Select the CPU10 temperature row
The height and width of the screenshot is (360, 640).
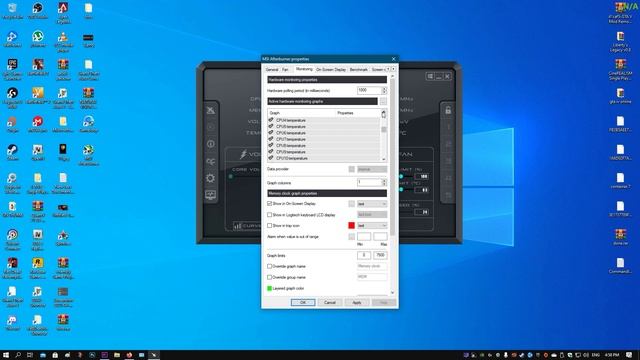click(324, 158)
